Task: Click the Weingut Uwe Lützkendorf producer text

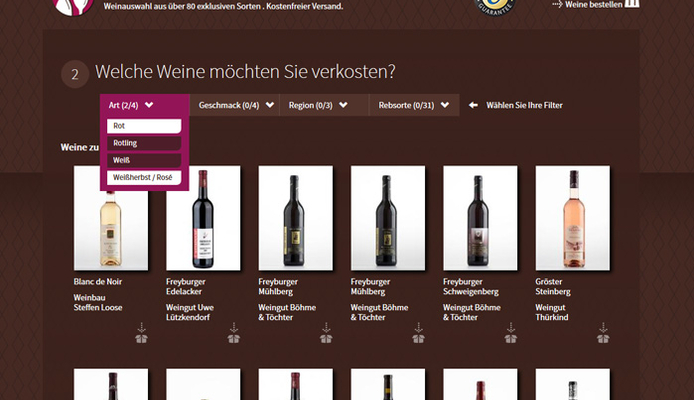Action: coord(190,312)
